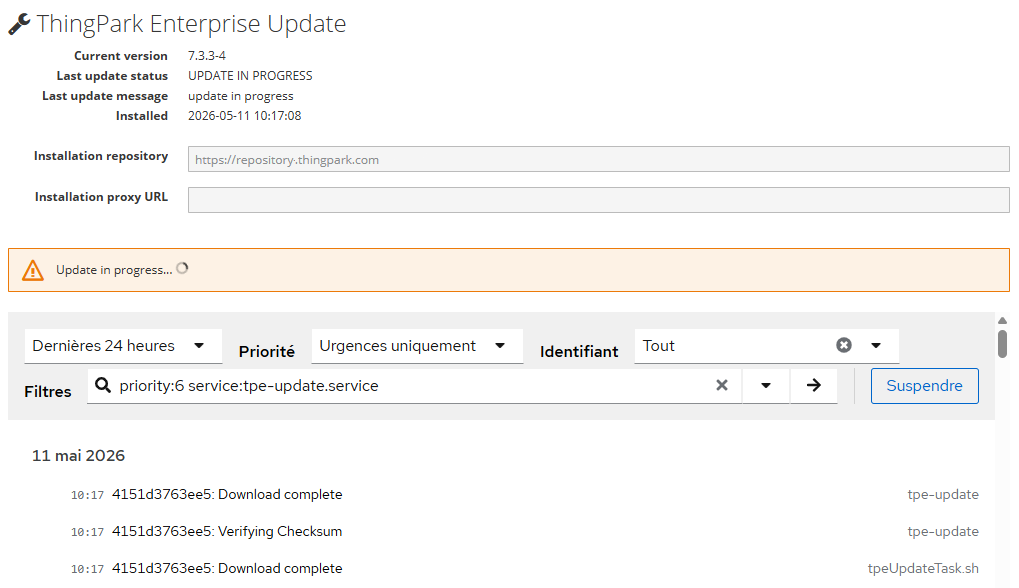Open the filter options dropdown caret
The height and width of the screenshot is (588, 1019).
[x=766, y=385]
